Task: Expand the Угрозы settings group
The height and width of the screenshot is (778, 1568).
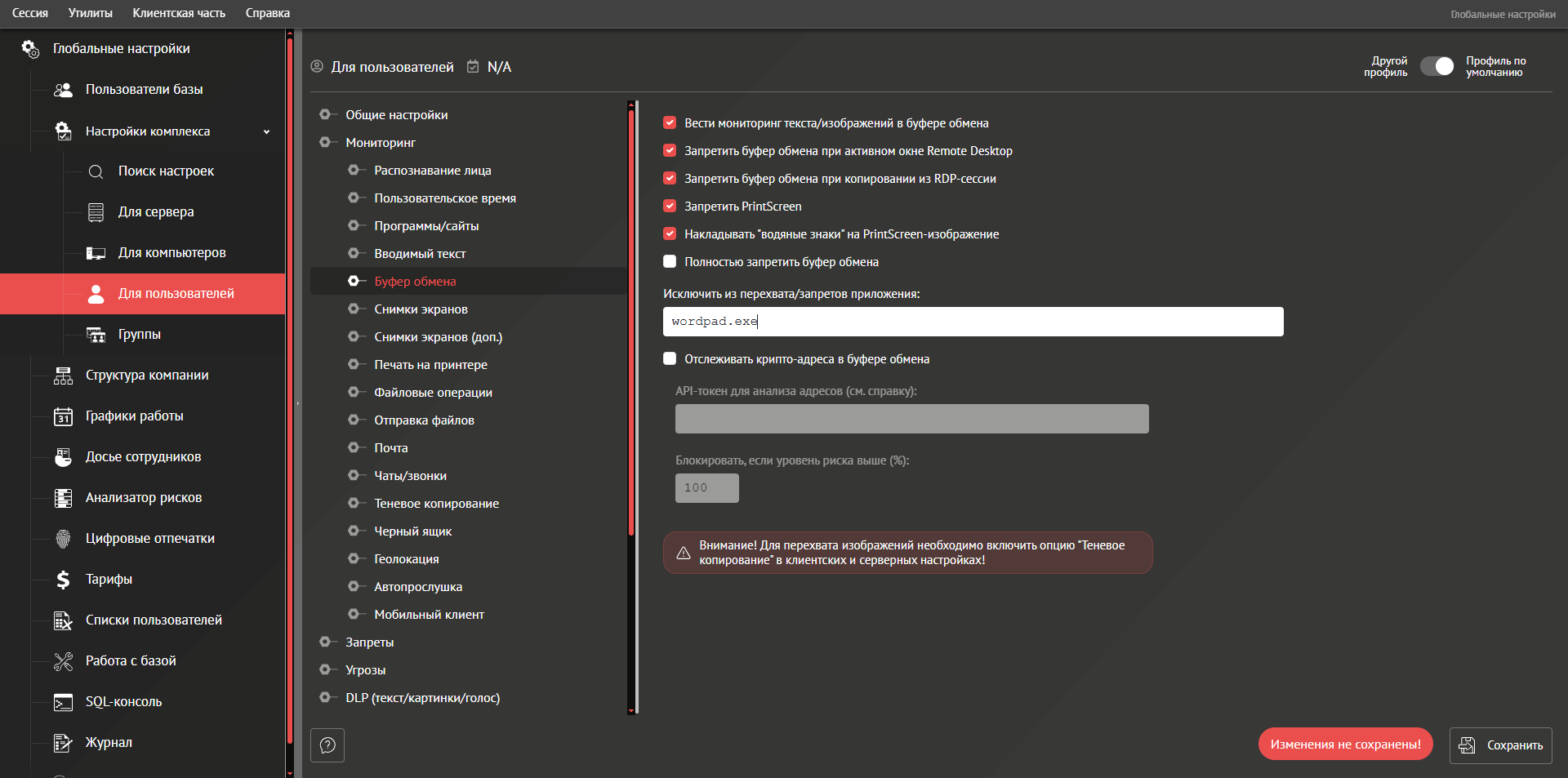Action: coord(365,670)
